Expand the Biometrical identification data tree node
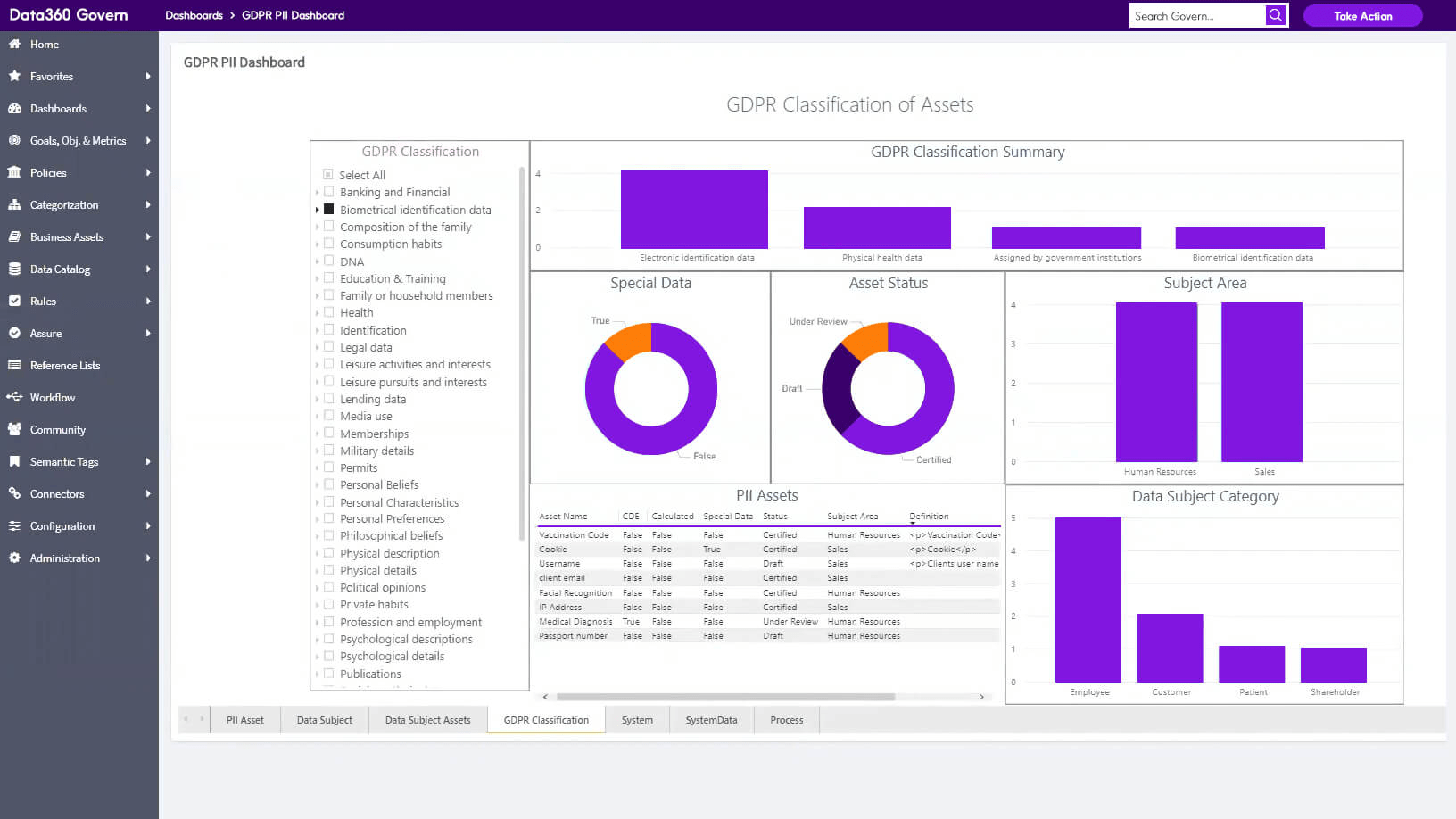This screenshot has width=1456, height=819. tap(318, 209)
